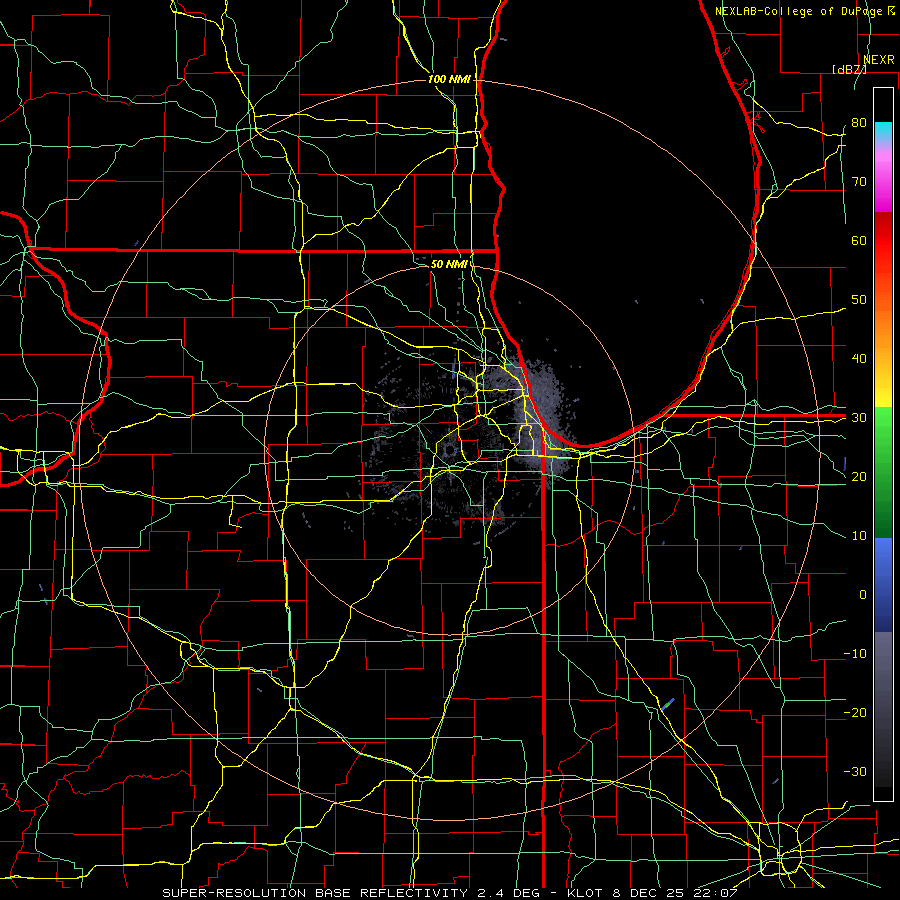
Task: Click the 100 NMI range ring label
Action: [x=449, y=79]
